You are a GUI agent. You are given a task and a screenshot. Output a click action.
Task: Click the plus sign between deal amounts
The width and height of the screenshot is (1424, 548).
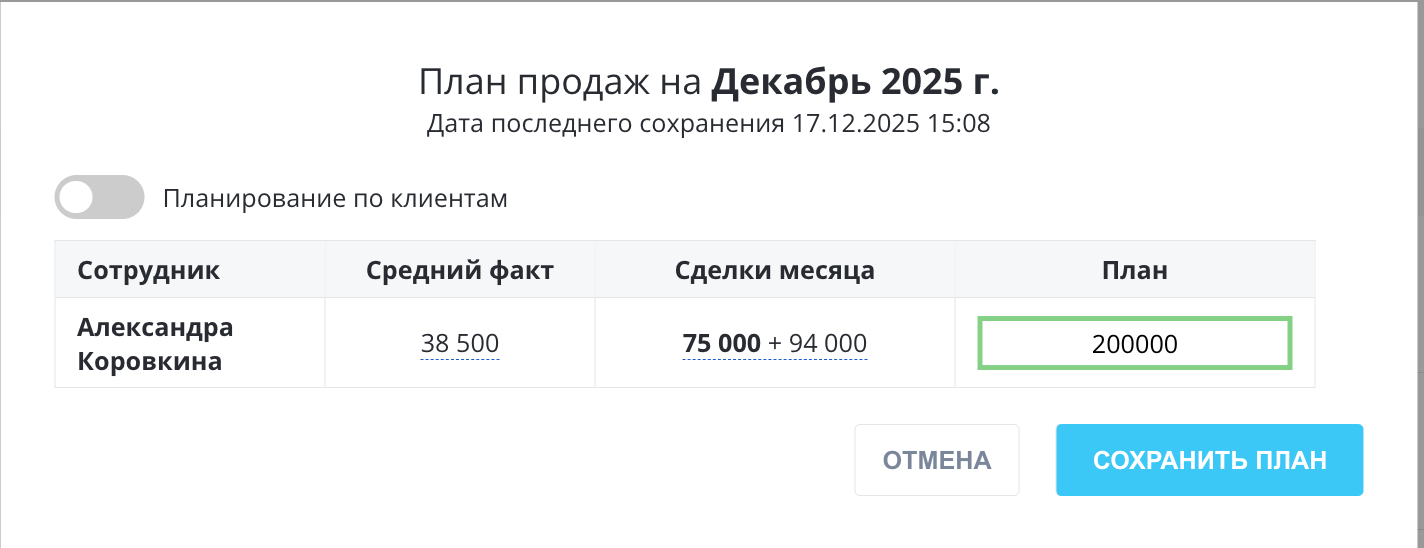774,344
